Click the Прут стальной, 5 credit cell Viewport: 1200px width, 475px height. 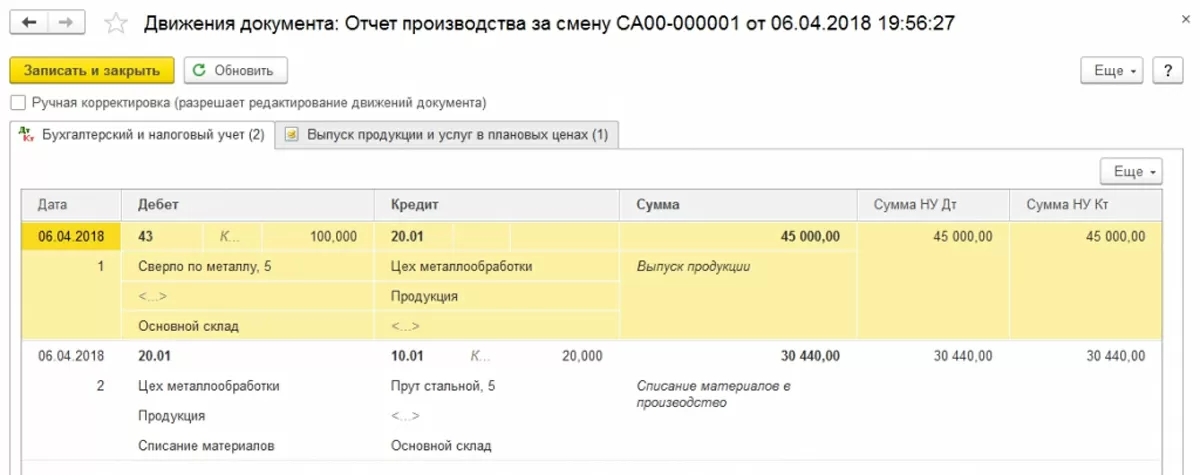[442, 385]
